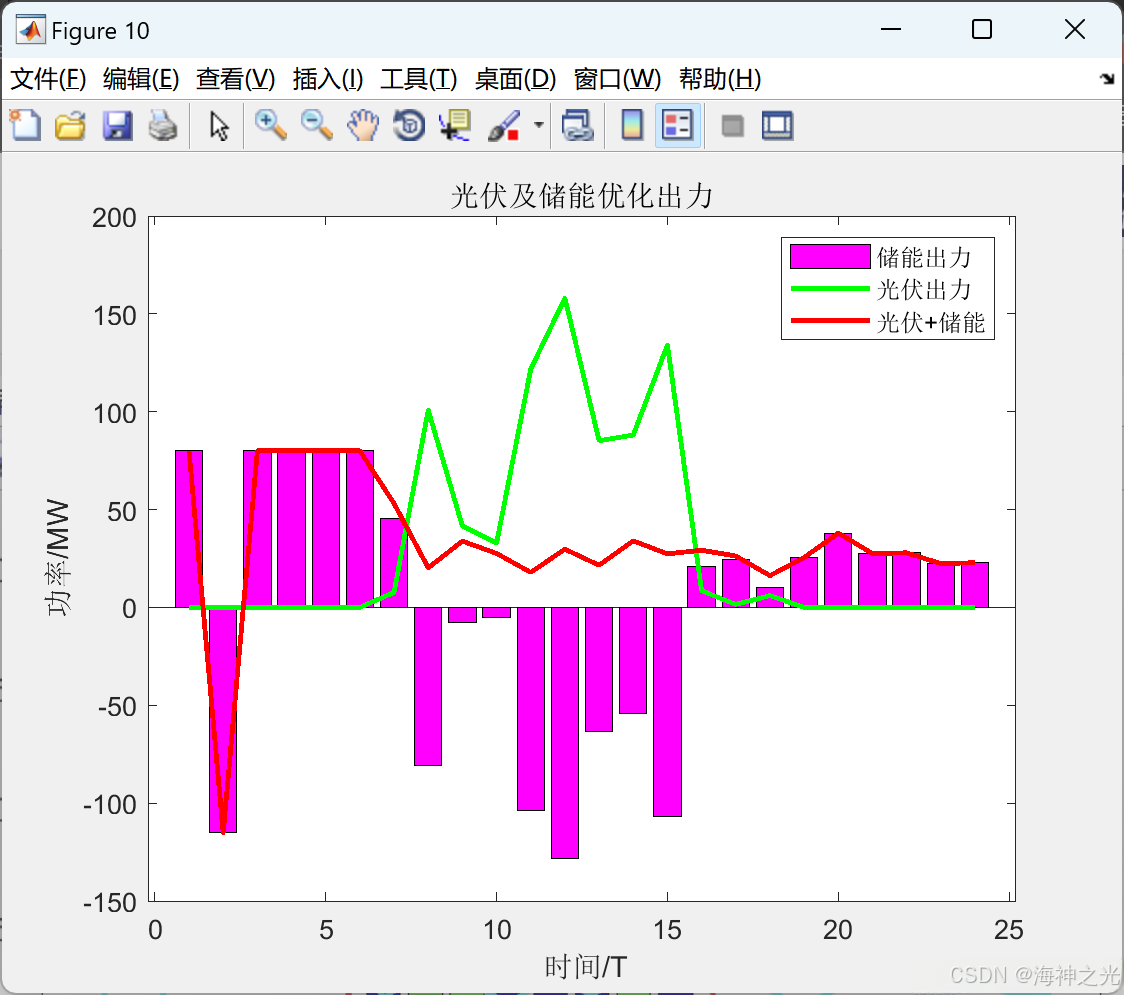The height and width of the screenshot is (995, 1124).
Task: Insert Colorbar via toolbar icon
Action: coord(632,125)
